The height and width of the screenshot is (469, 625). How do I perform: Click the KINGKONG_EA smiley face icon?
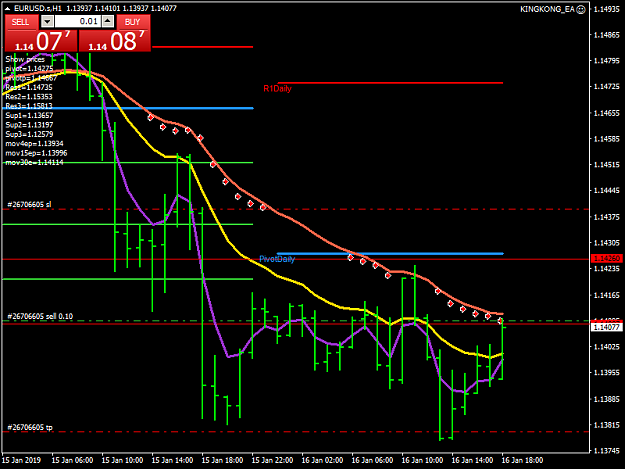click(x=581, y=9)
